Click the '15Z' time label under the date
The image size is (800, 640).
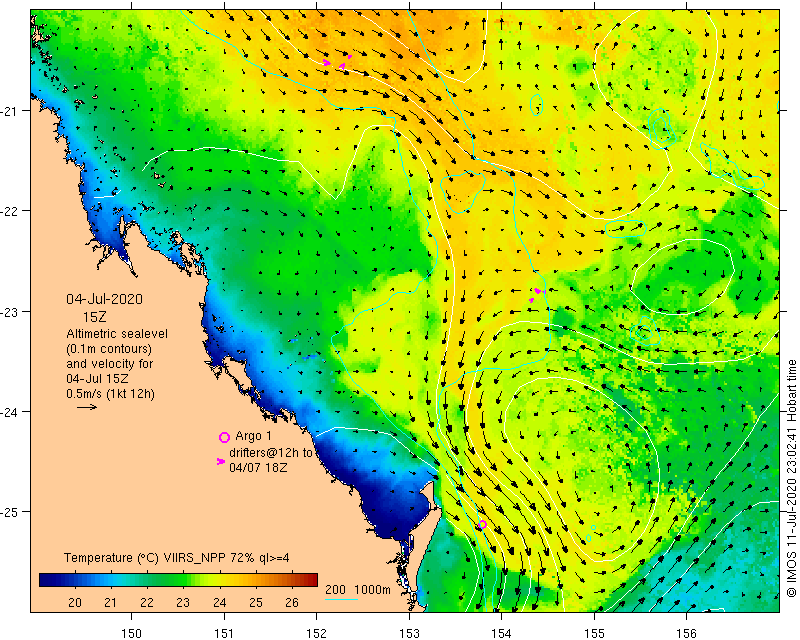coord(95,317)
